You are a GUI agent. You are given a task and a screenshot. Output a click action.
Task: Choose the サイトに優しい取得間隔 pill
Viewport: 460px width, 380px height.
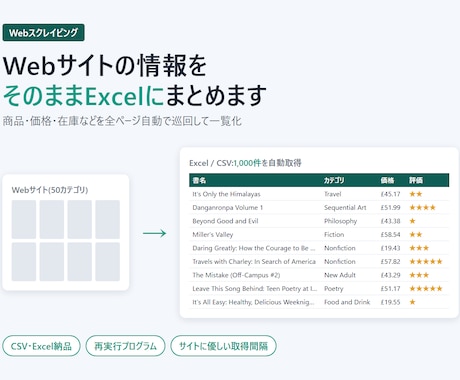(223, 346)
